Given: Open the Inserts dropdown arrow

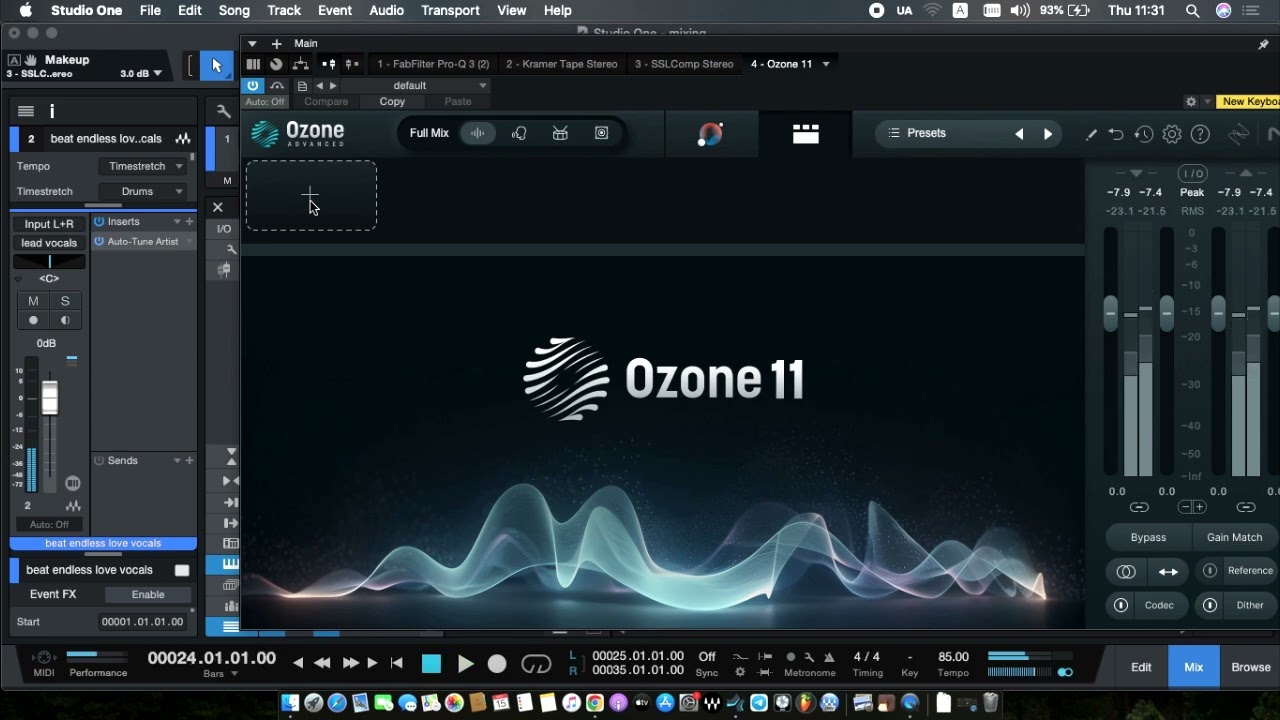Looking at the screenshot, I should 177,222.
